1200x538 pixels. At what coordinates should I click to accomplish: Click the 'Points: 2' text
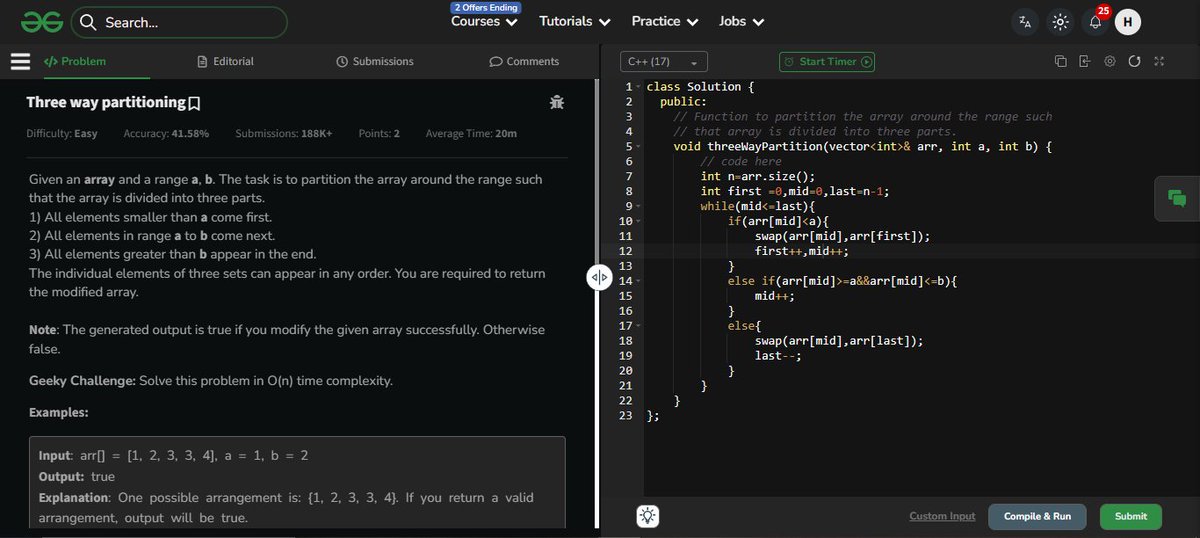(379, 134)
